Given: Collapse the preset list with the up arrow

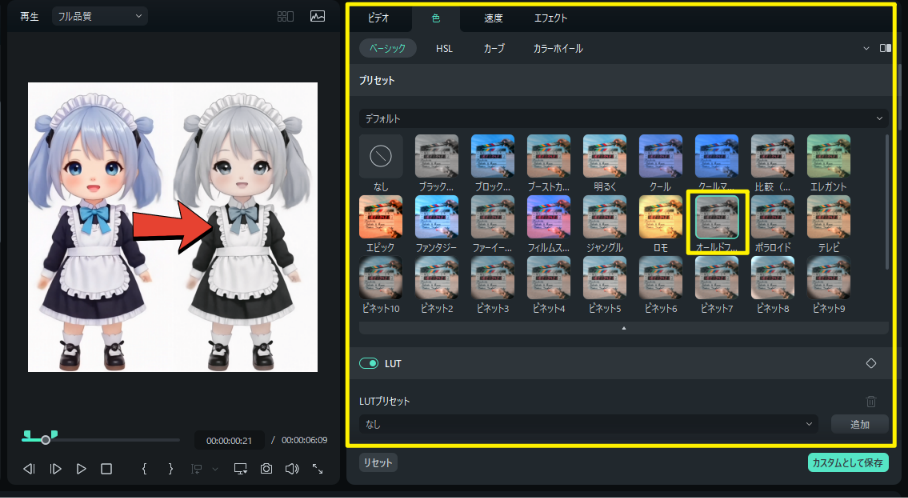Looking at the screenshot, I should click(x=624, y=328).
